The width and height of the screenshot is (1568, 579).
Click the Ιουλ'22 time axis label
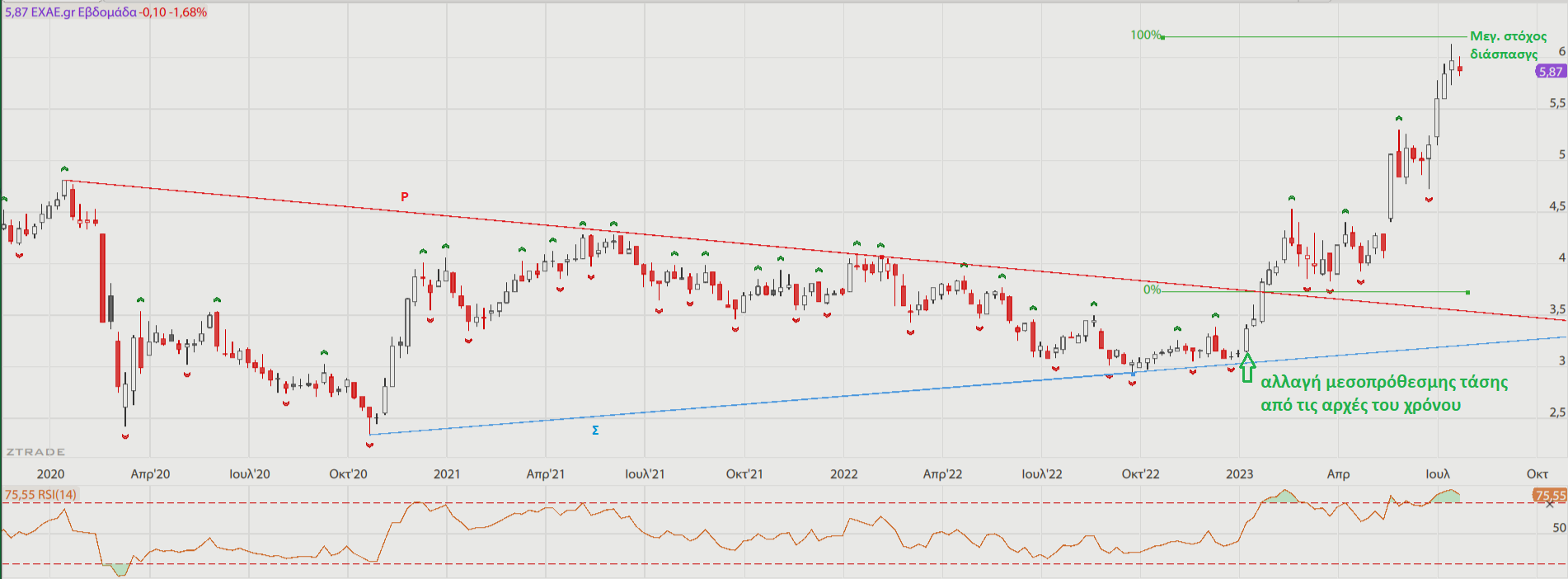point(1042,474)
